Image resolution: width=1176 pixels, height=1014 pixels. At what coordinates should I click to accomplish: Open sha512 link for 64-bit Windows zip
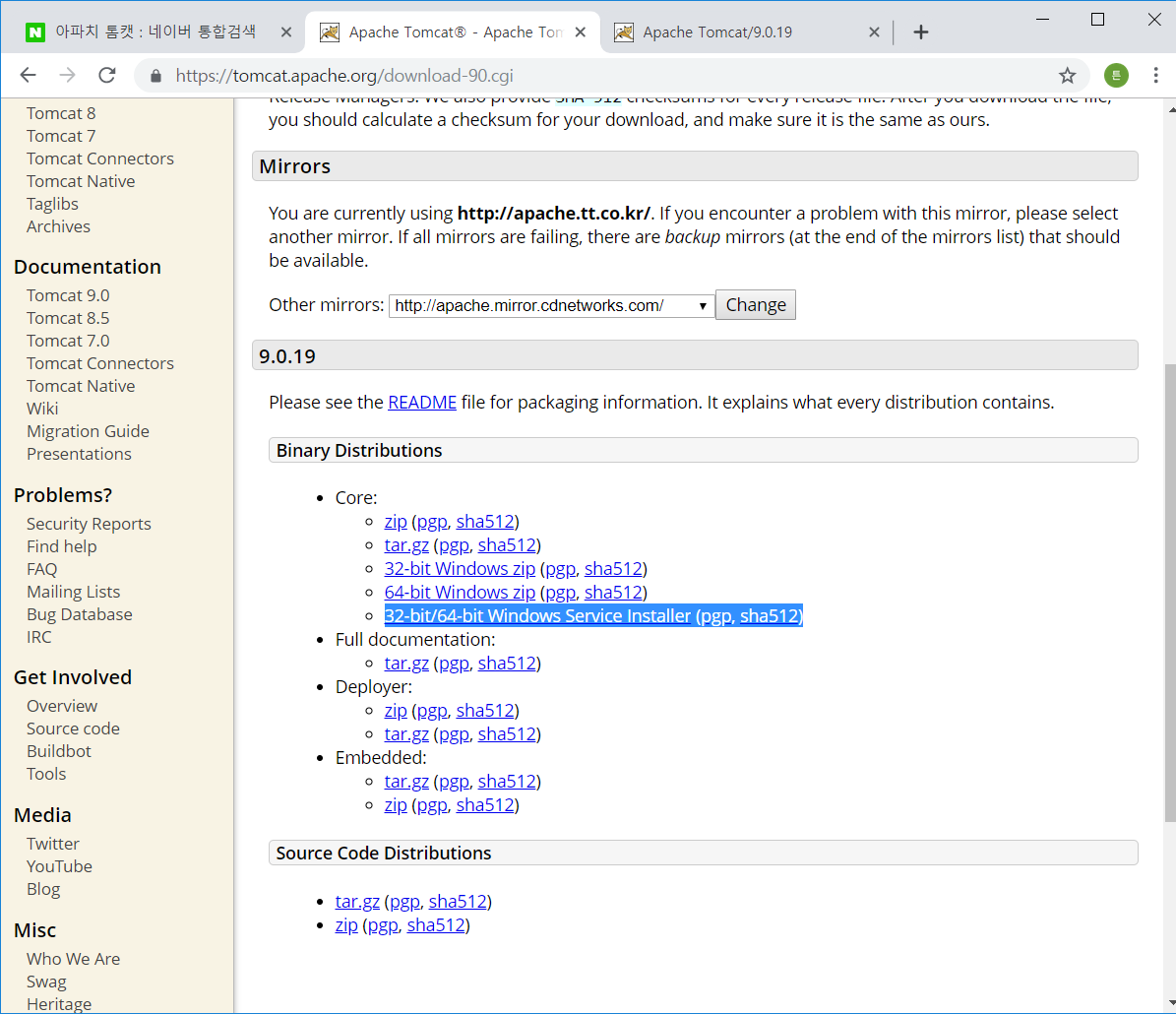613,593
